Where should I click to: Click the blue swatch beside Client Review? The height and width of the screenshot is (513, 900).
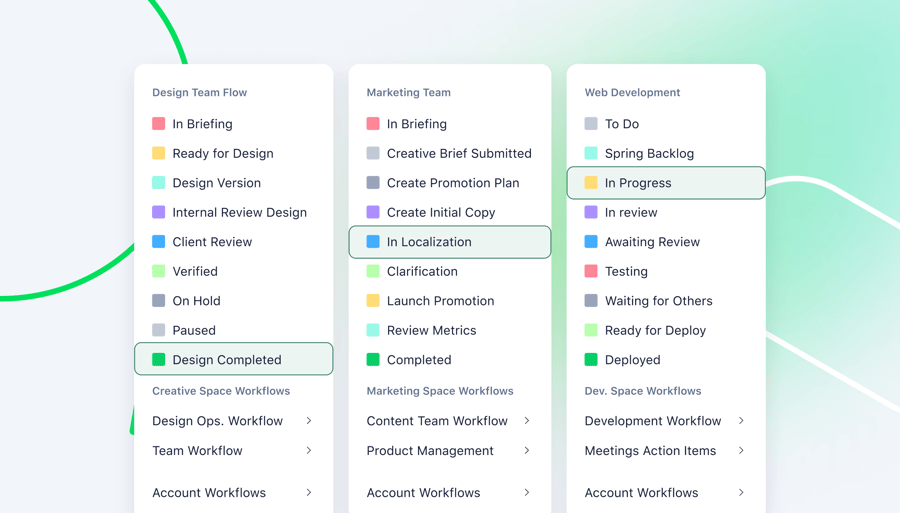pos(158,242)
